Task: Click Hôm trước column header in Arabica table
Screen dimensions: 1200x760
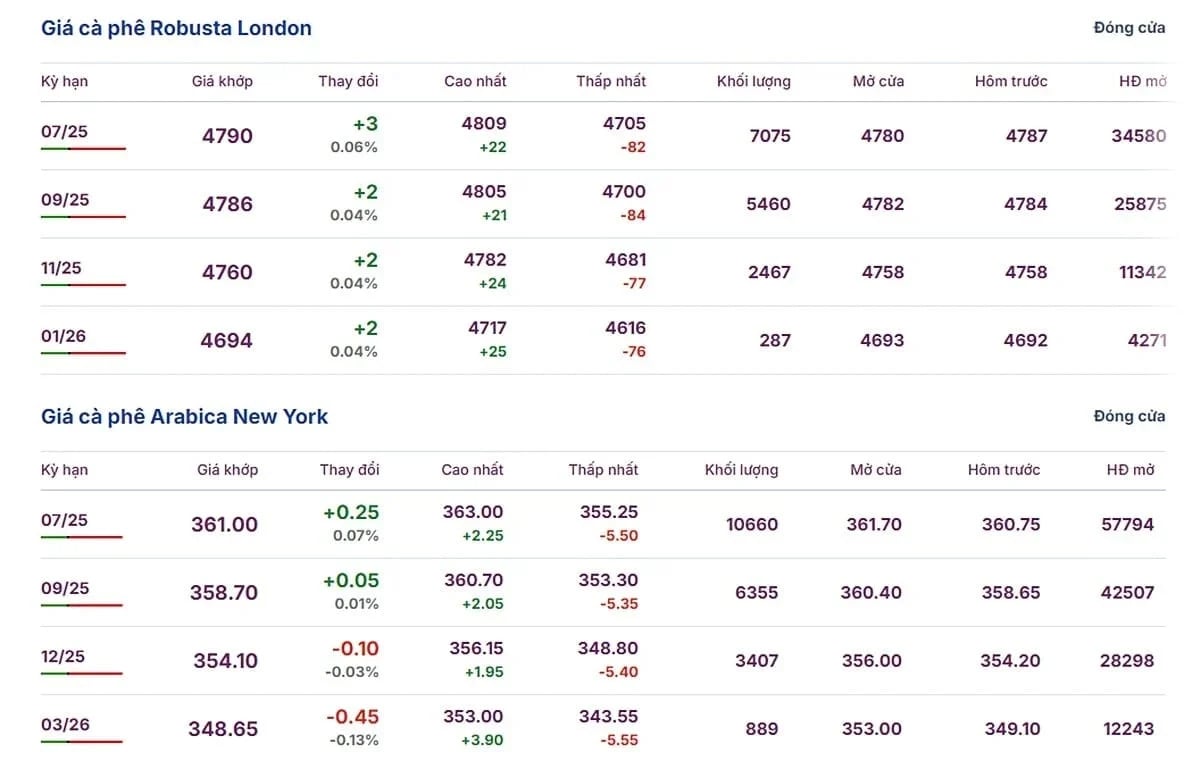Action: (x=1004, y=469)
